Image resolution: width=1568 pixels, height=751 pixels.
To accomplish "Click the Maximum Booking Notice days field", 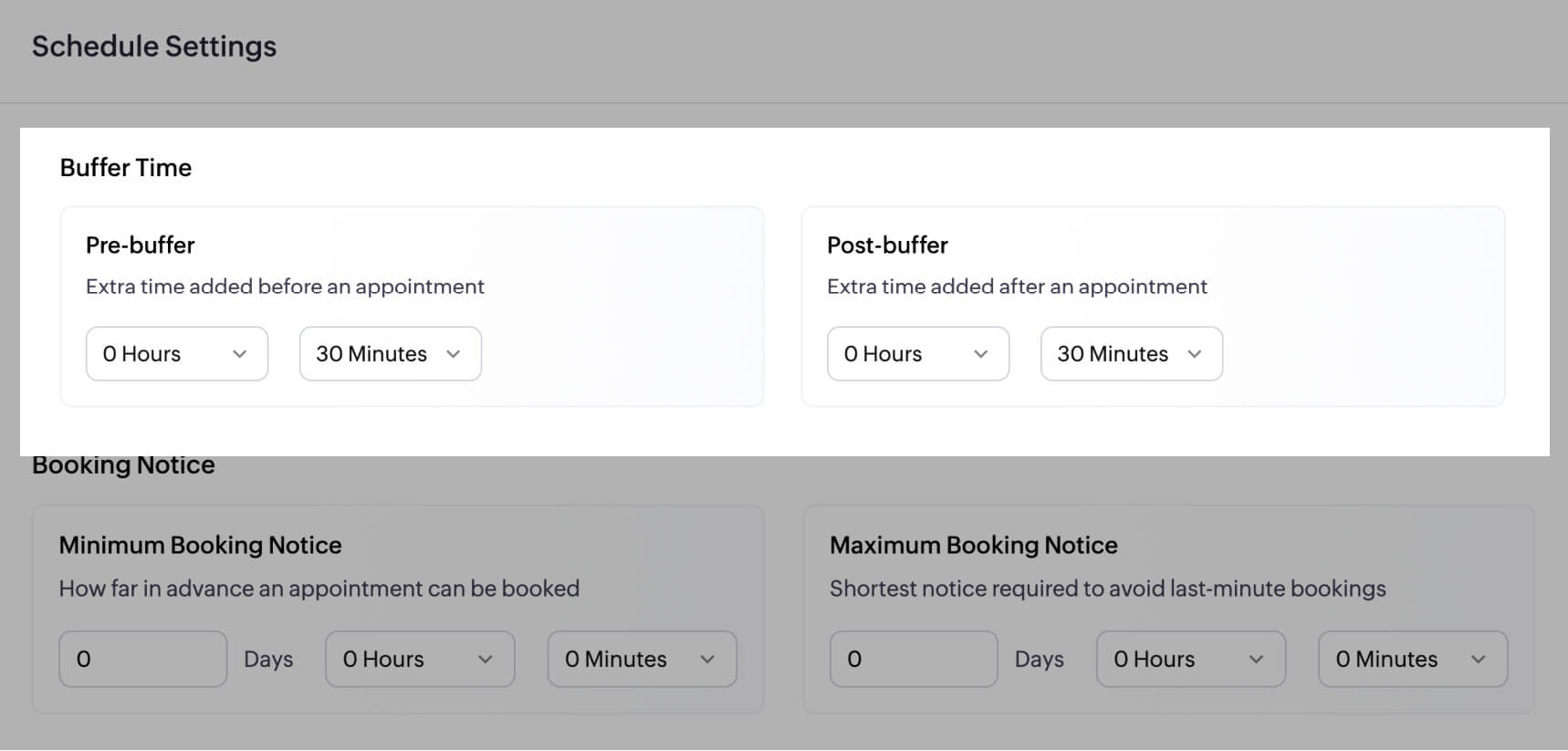I will [913, 659].
